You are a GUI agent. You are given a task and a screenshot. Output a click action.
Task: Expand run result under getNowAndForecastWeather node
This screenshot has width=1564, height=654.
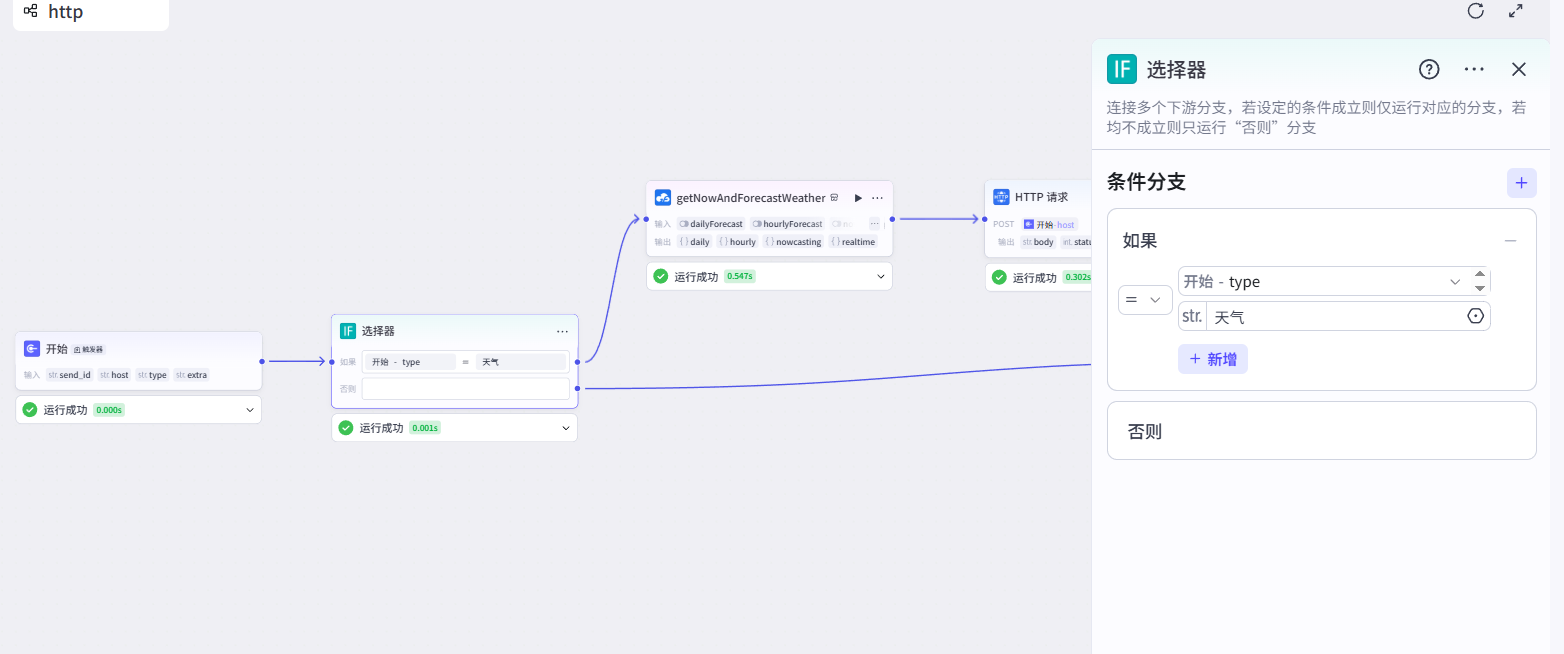click(x=880, y=277)
